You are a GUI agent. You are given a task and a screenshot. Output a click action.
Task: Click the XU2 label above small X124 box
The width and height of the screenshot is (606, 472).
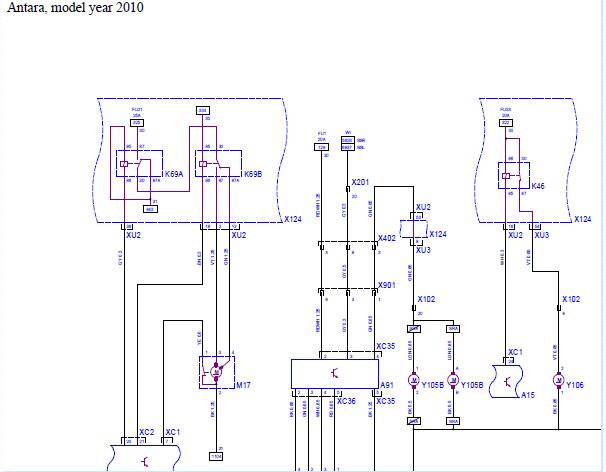[x=423, y=207]
